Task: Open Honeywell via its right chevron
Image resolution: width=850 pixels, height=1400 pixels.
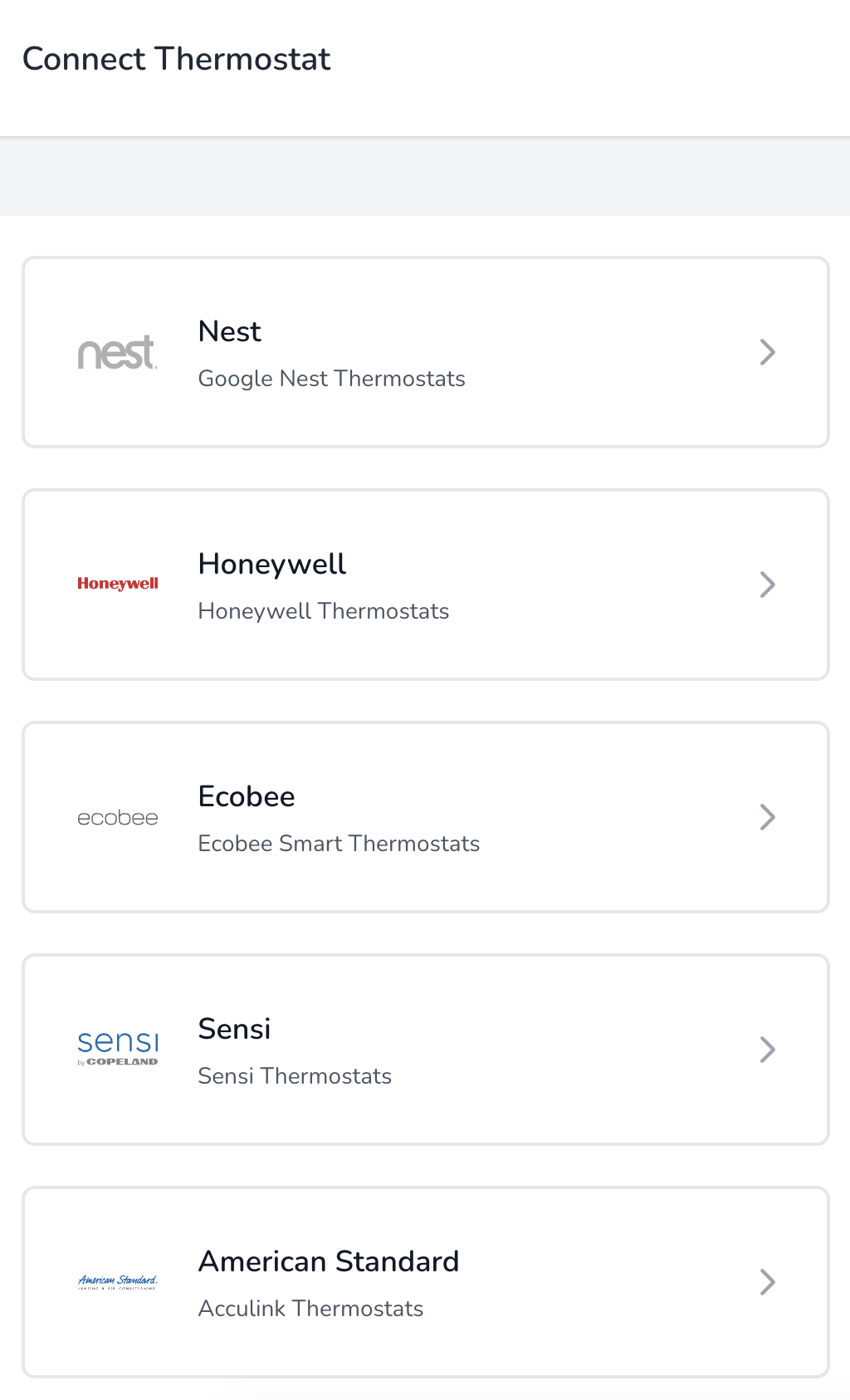Action: tap(768, 585)
